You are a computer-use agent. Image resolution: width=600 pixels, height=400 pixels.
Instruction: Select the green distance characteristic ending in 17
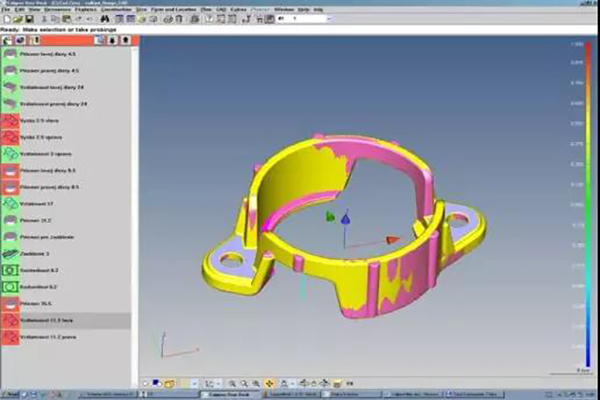click(65, 204)
